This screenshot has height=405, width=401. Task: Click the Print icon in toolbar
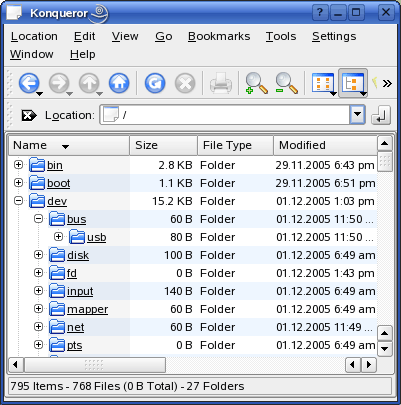click(221, 83)
